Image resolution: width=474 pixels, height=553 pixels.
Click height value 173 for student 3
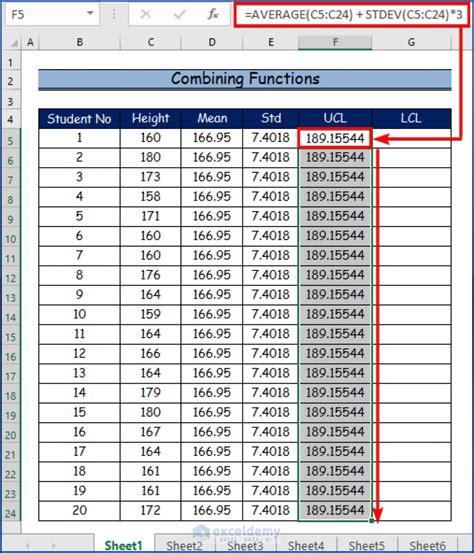coord(151,177)
